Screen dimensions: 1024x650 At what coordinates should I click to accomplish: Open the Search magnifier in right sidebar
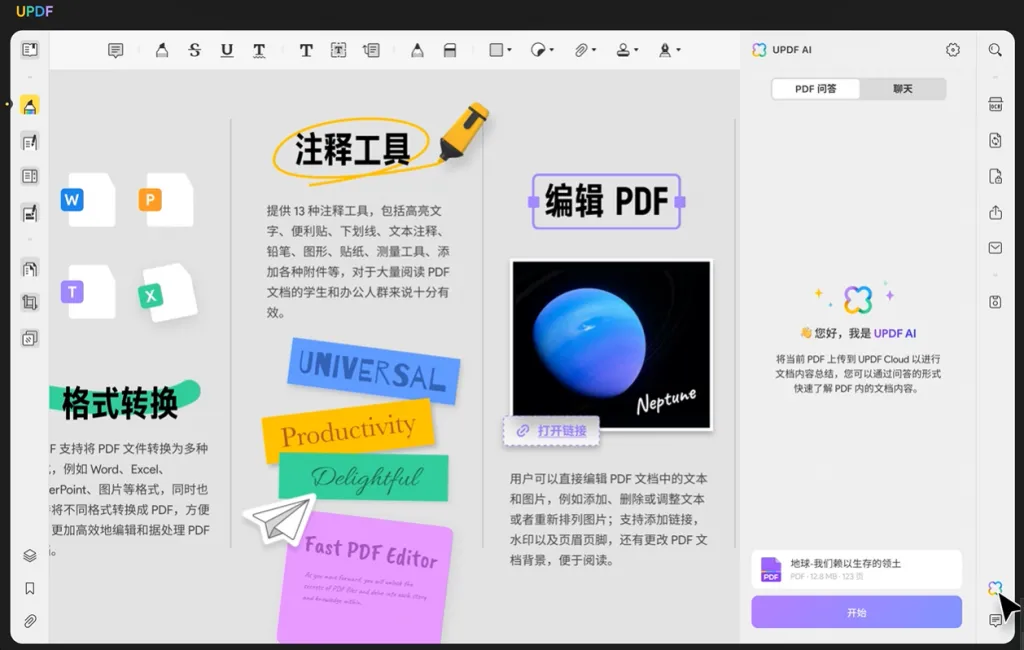pos(995,50)
